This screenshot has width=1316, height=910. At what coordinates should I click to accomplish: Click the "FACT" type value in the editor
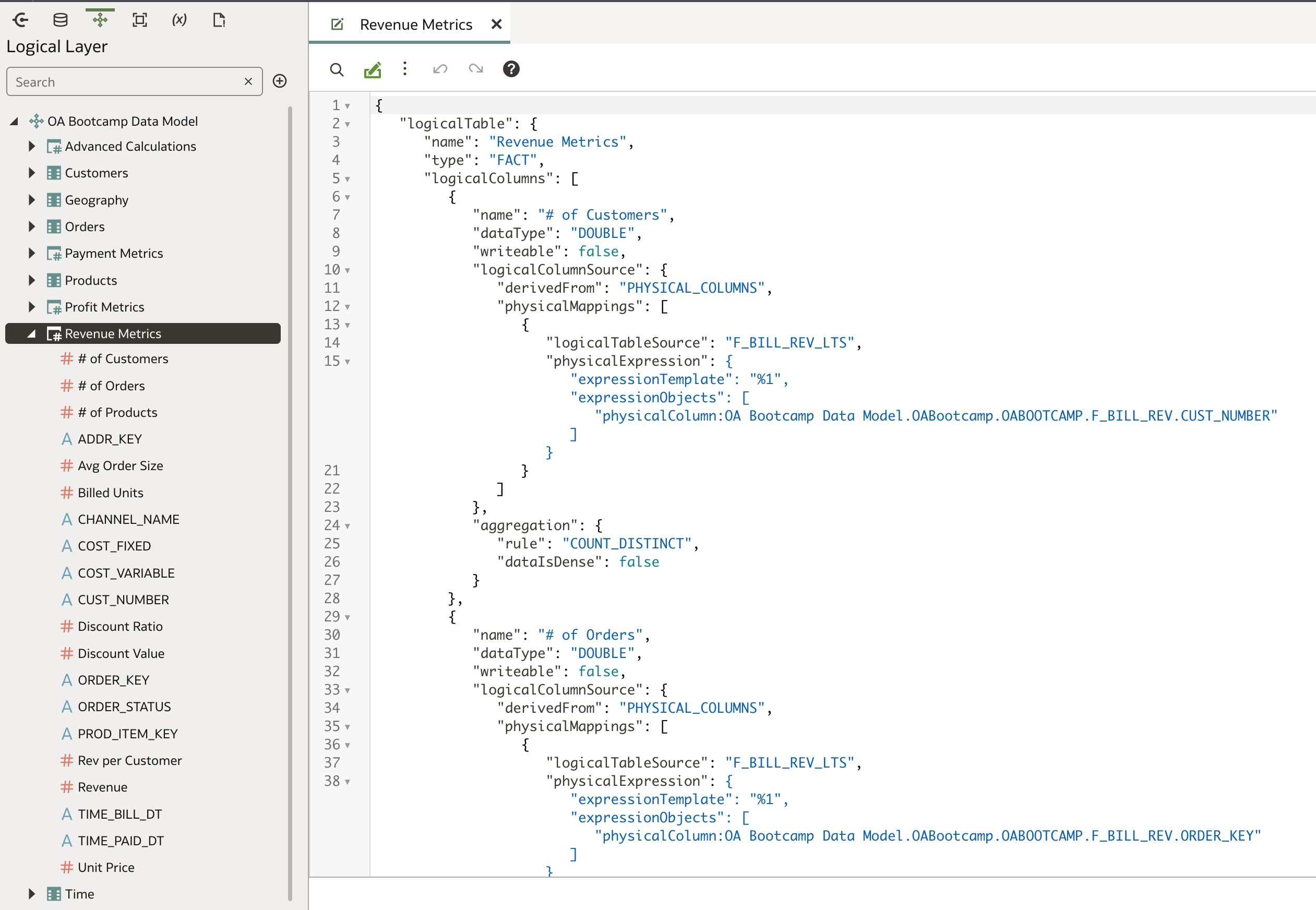click(512, 160)
